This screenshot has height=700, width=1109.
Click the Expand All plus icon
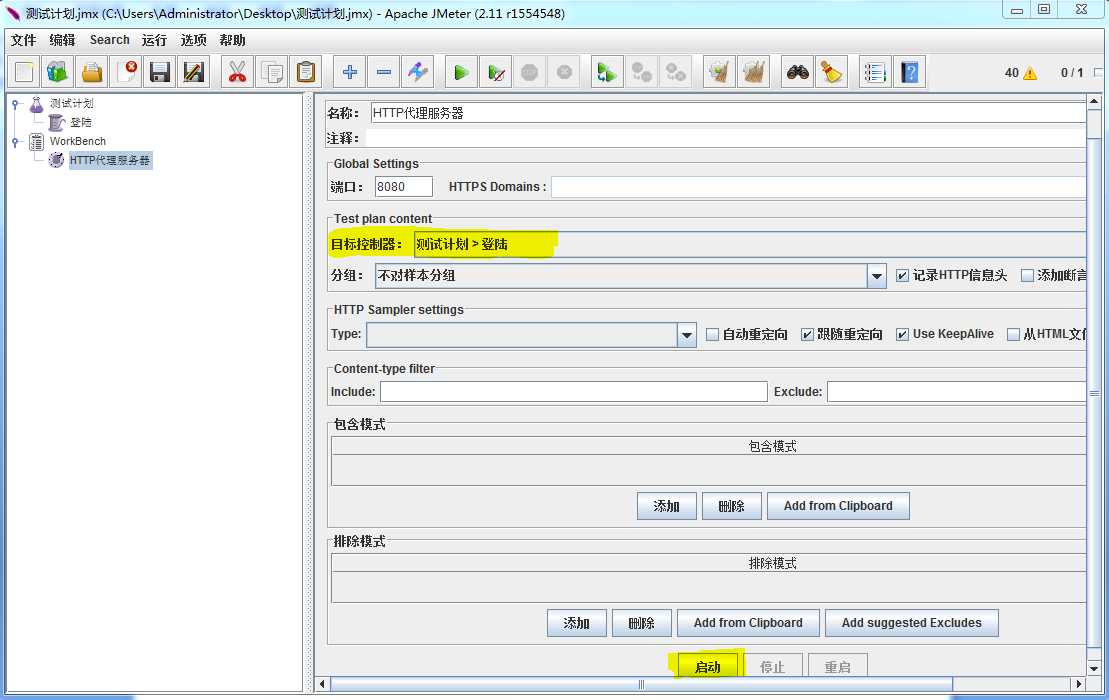click(x=349, y=72)
